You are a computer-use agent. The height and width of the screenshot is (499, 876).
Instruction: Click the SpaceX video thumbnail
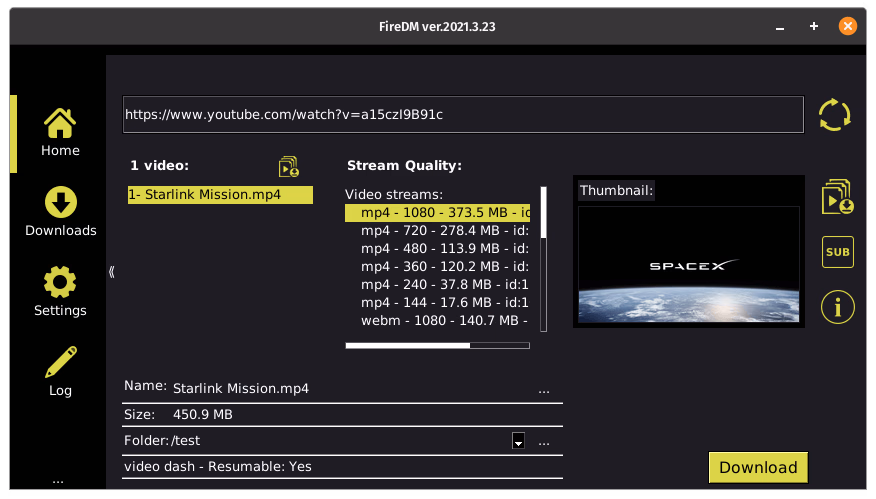pos(688,264)
